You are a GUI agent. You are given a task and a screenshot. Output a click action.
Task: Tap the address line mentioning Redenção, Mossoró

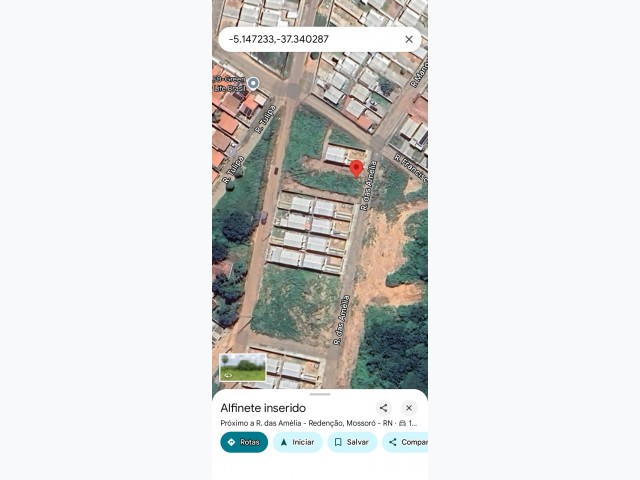pyautogui.click(x=305, y=423)
